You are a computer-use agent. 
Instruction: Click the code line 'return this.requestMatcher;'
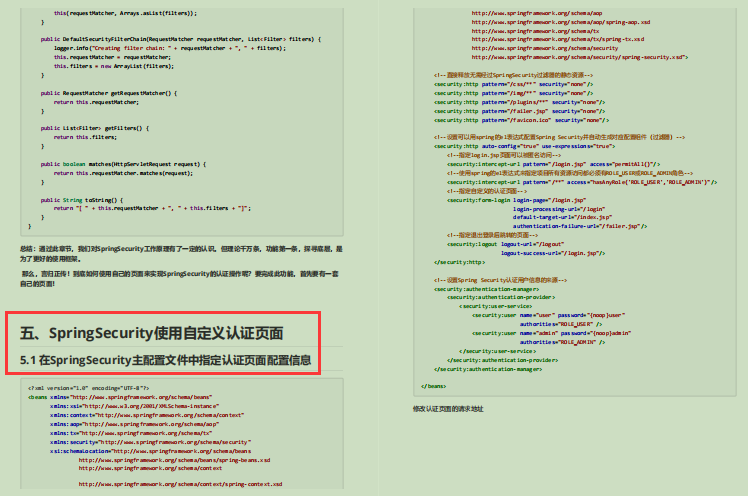click(96, 102)
